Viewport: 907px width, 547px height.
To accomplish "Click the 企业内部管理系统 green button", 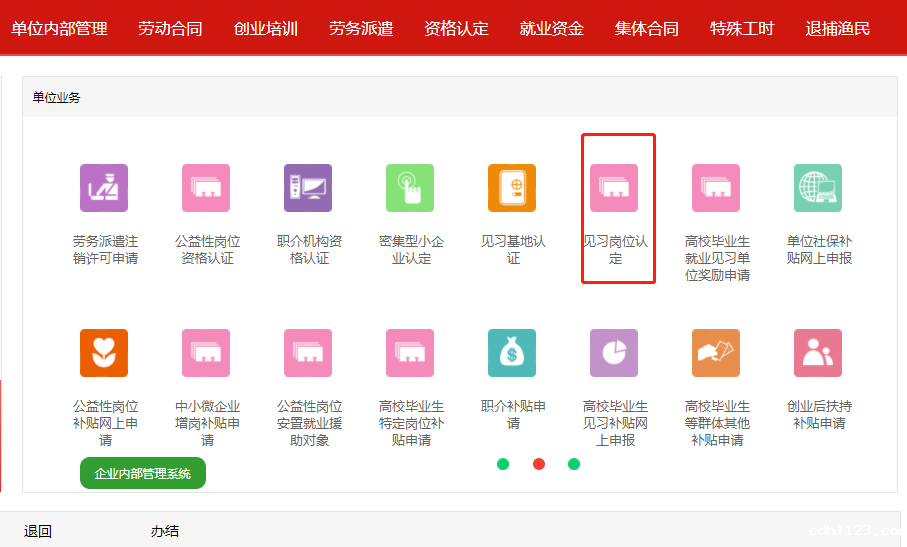I will (x=143, y=473).
